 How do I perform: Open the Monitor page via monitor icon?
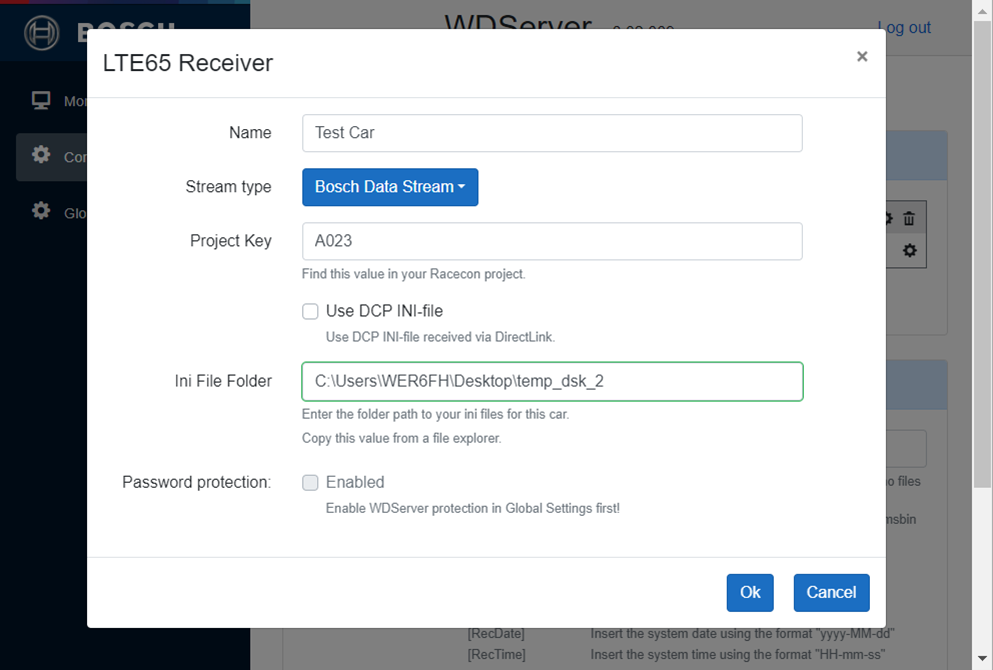click(41, 101)
